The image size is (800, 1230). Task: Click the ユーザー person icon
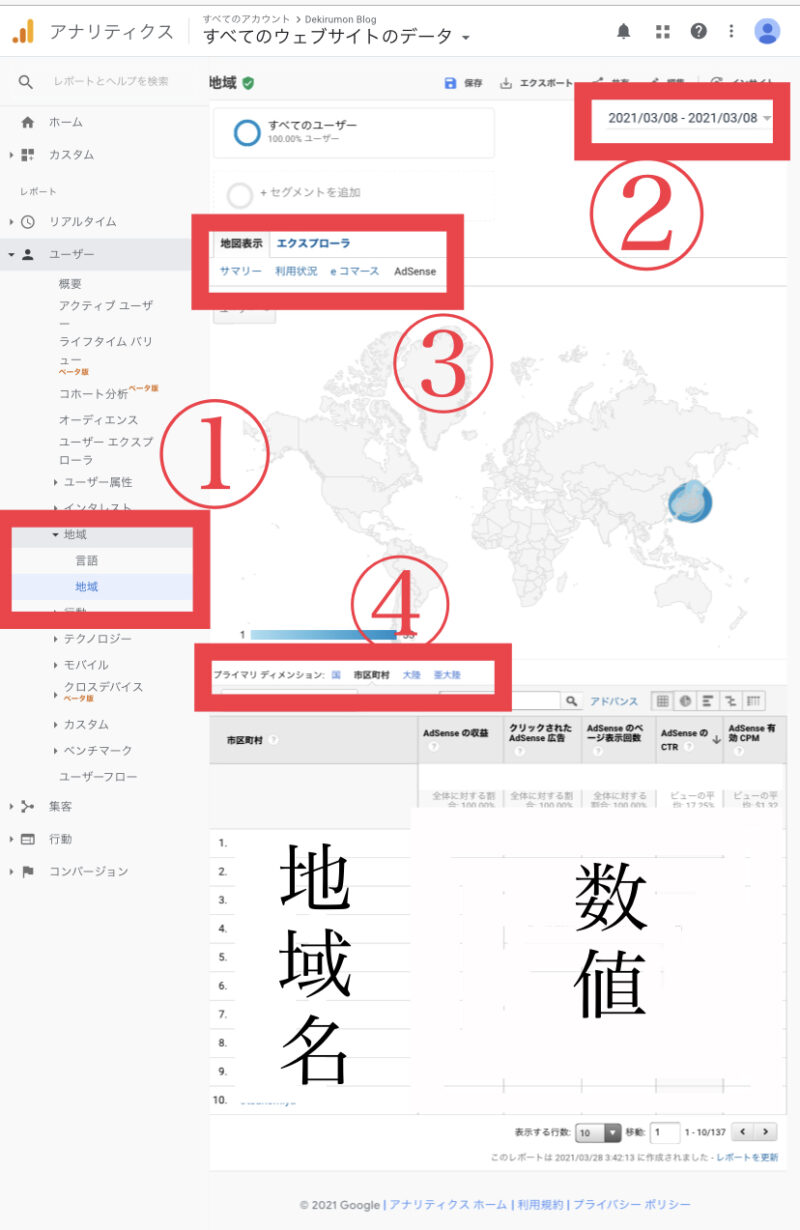[27, 255]
